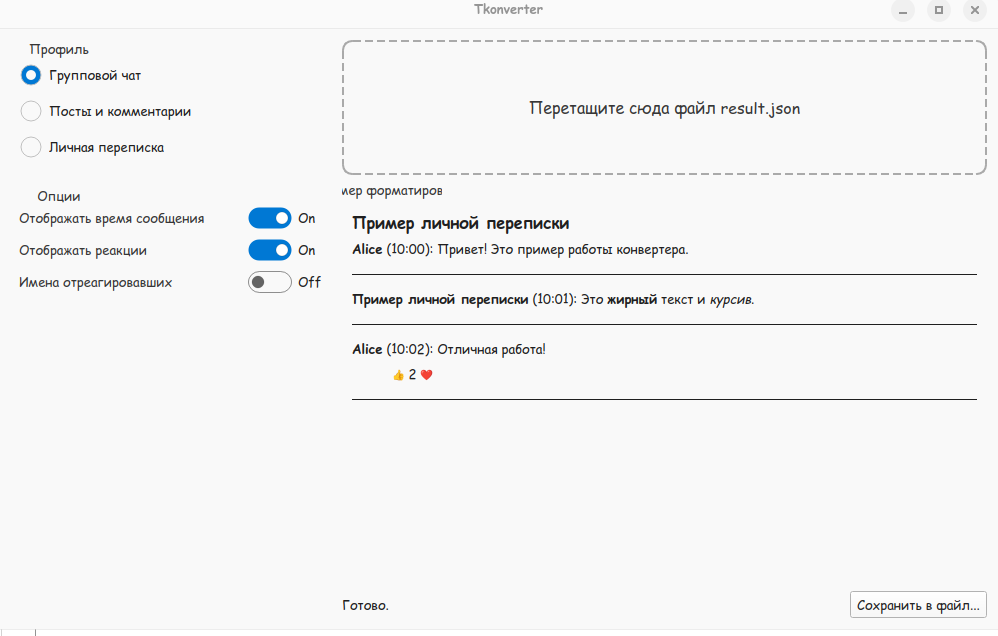Image resolution: width=998 pixels, height=636 pixels.
Task: Click the Готово. status text
Action: click(x=365, y=605)
